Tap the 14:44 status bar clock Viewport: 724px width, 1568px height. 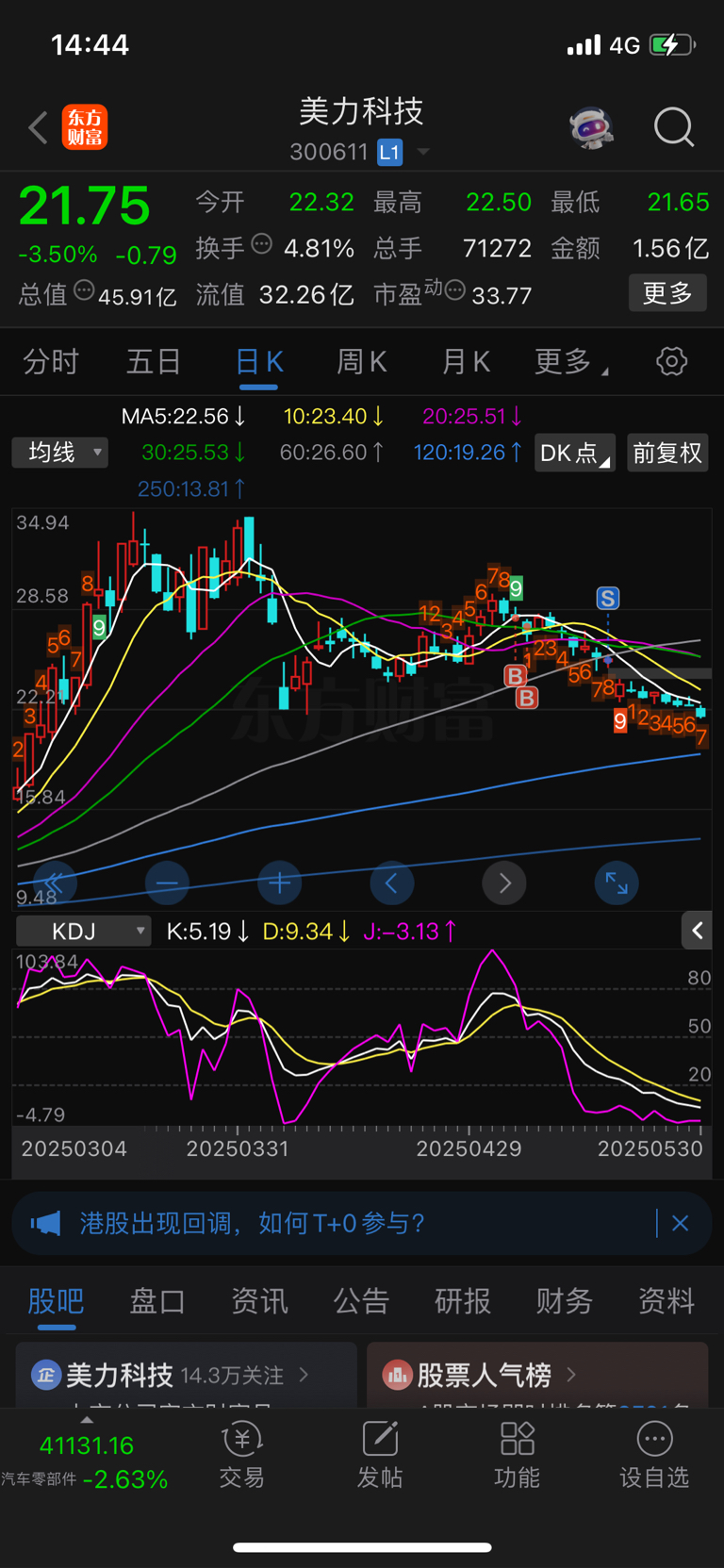pos(90,44)
